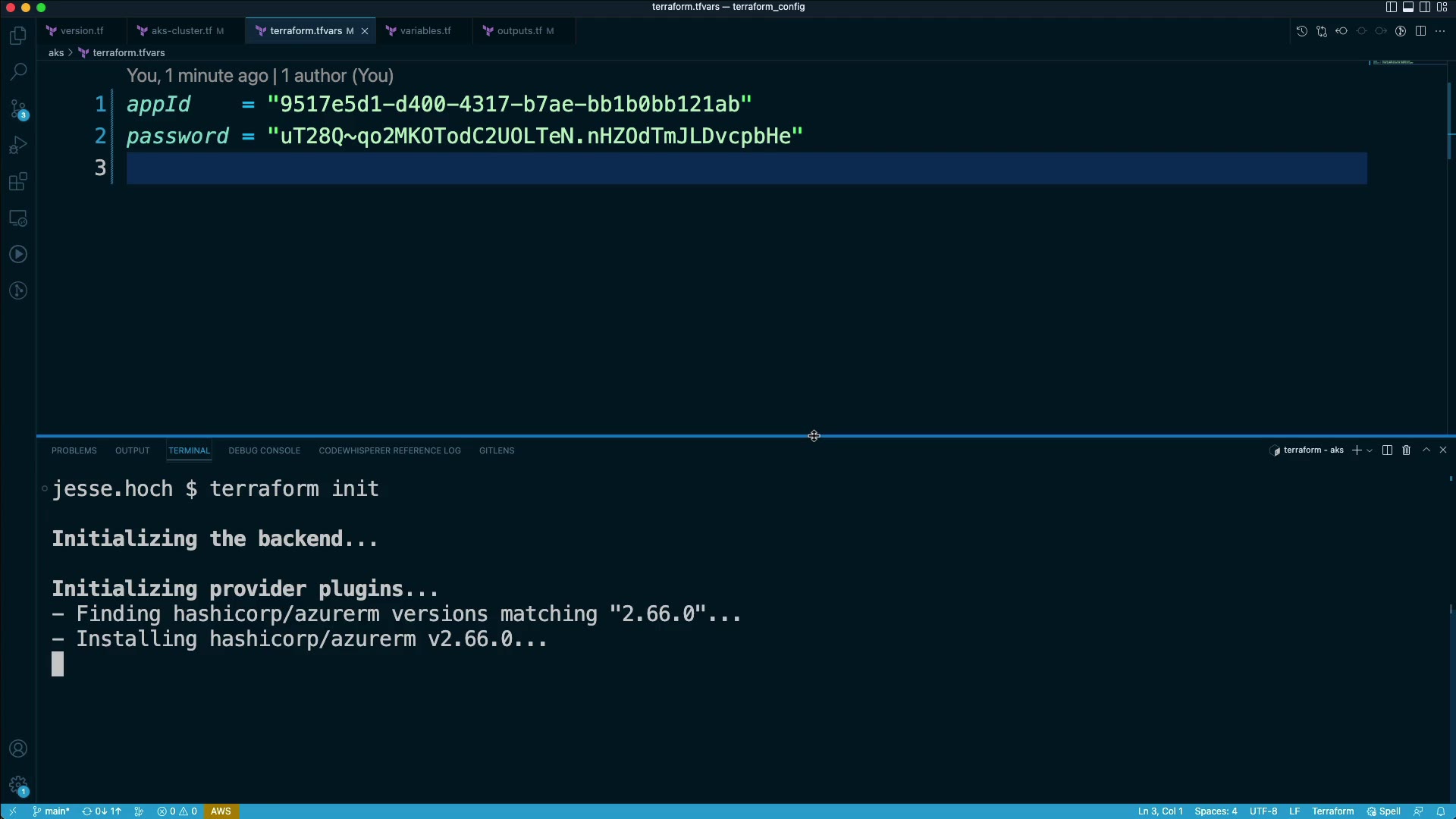Open Run and Debug view
Screen dimensions: 1456x819
pos(18,145)
